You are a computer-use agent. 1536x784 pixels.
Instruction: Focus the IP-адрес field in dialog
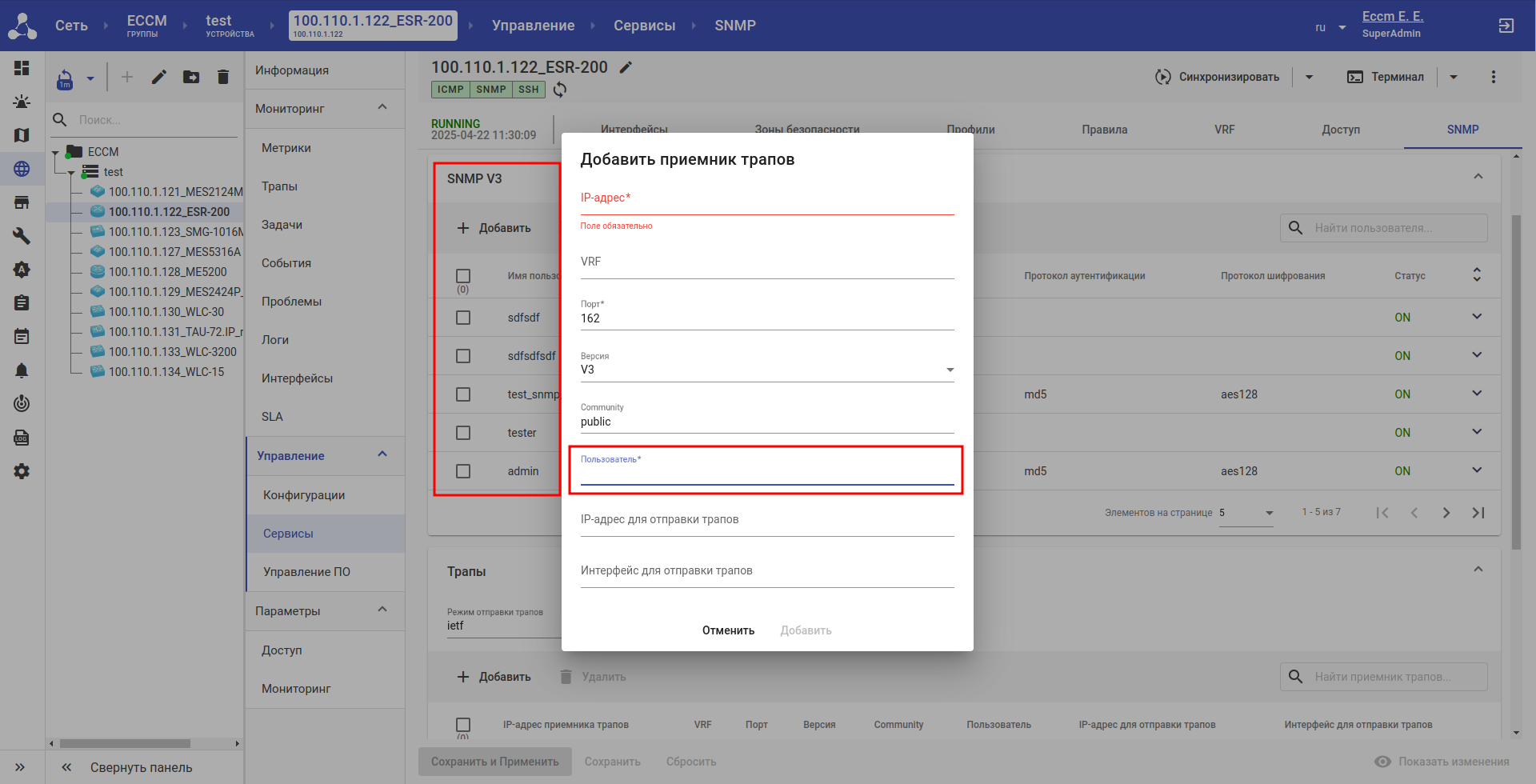767,199
